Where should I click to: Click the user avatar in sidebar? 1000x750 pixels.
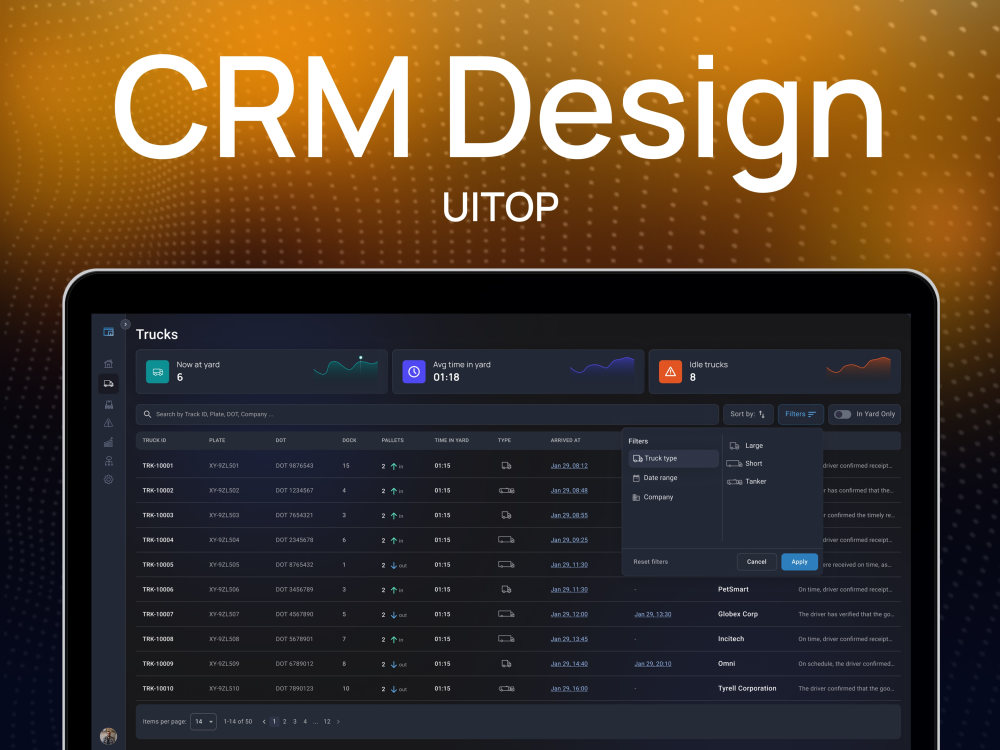point(108,735)
